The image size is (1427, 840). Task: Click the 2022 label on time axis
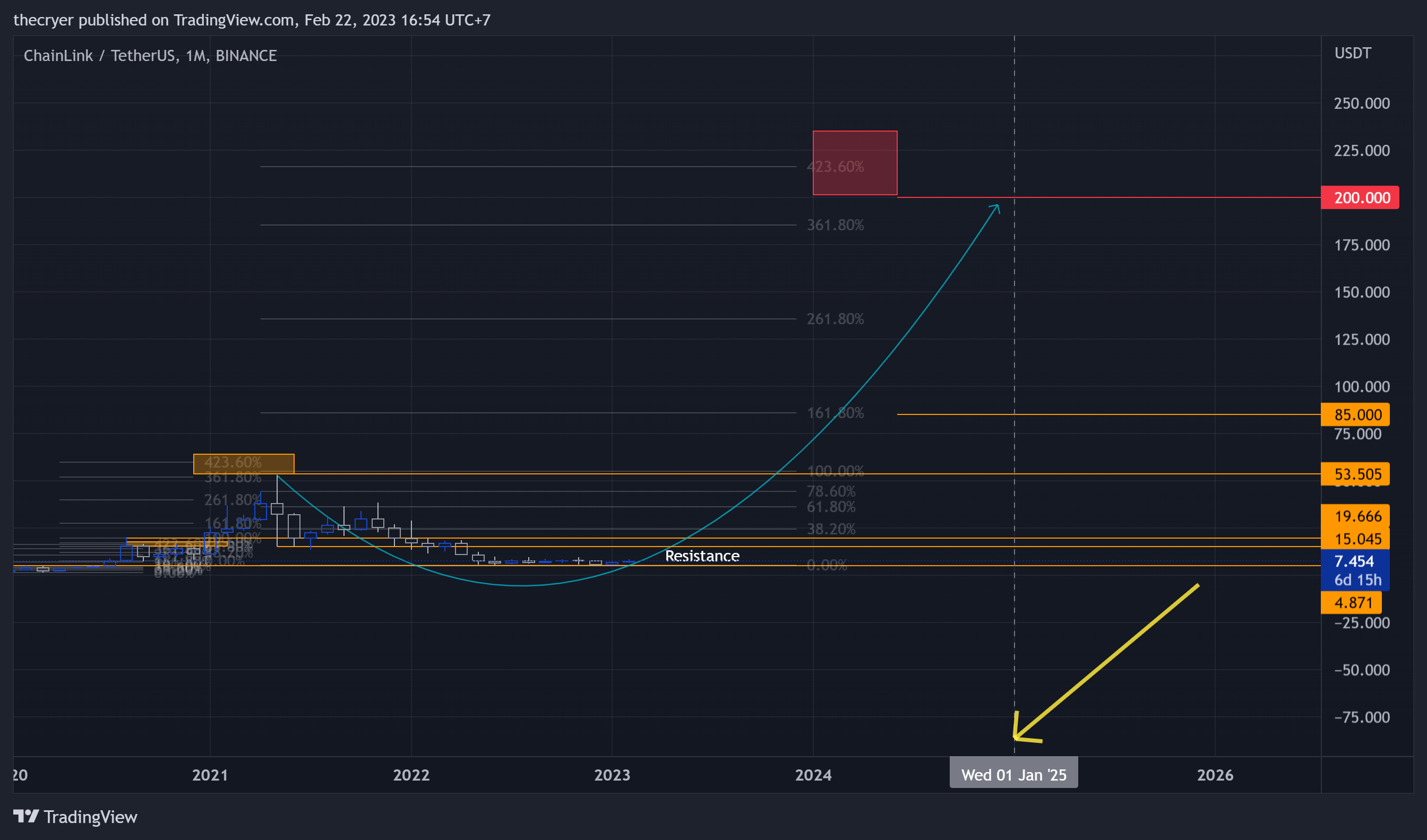click(x=411, y=774)
